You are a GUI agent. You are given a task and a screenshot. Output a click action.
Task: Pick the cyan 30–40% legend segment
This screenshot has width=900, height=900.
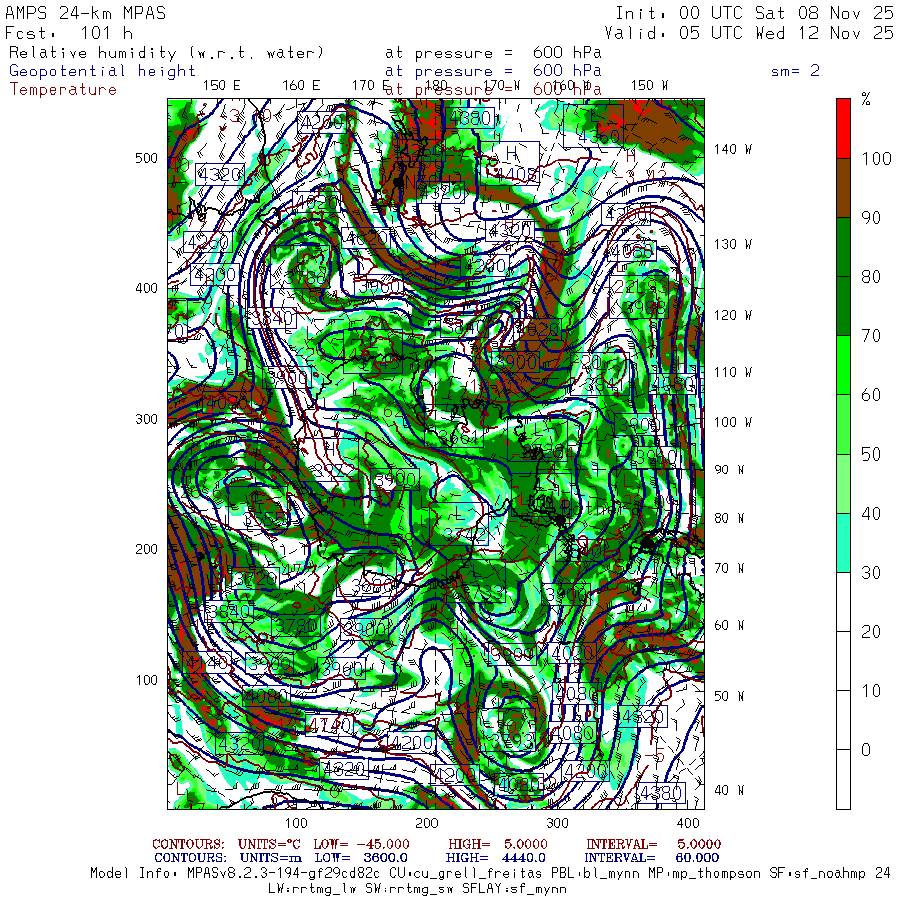pyautogui.click(x=843, y=542)
